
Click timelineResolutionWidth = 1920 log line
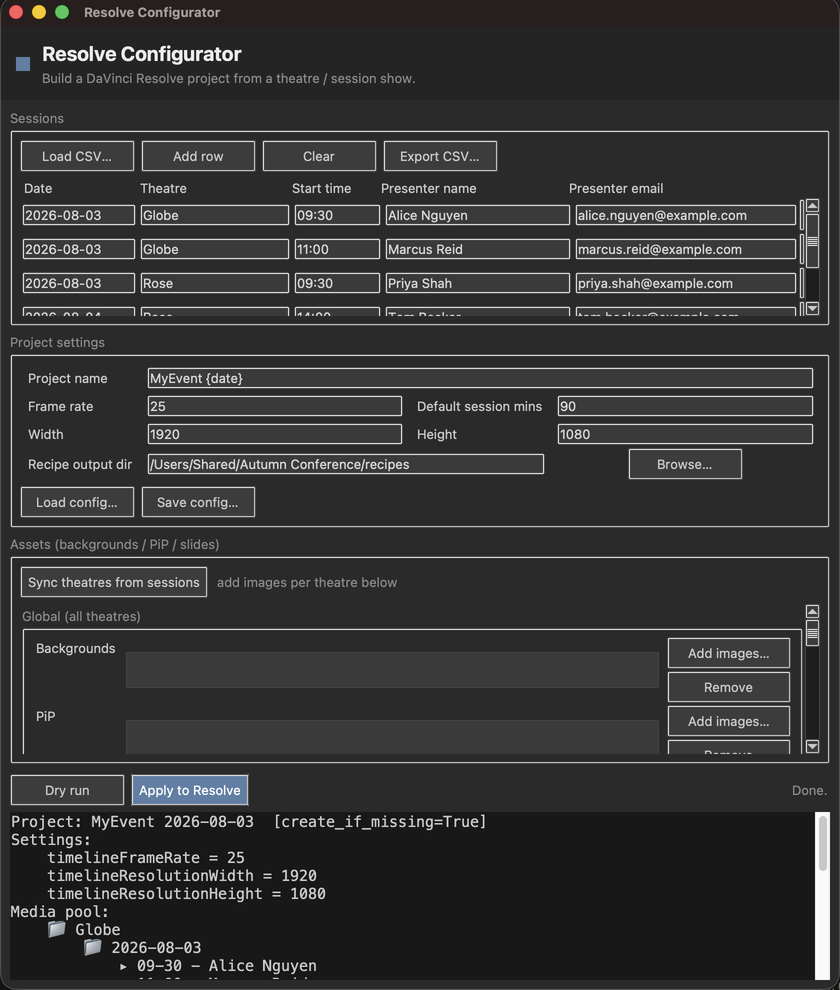182,876
